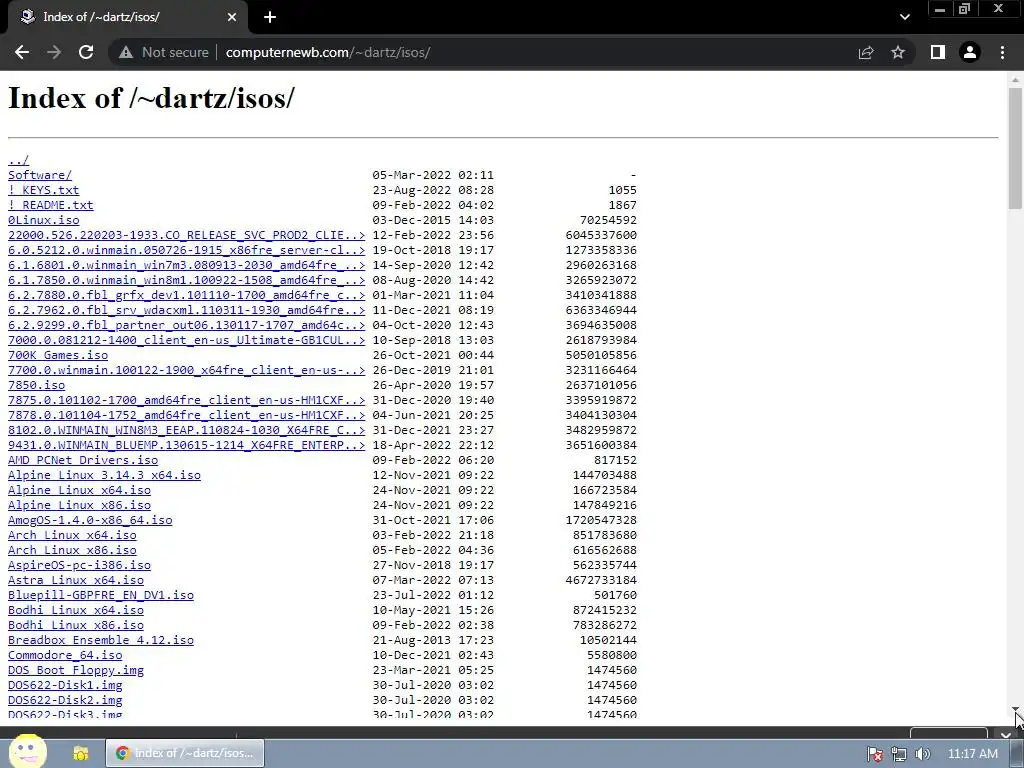The height and width of the screenshot is (768, 1024).
Task: Download AMD_PCNet_Drivers.iso
Action: (x=82, y=460)
